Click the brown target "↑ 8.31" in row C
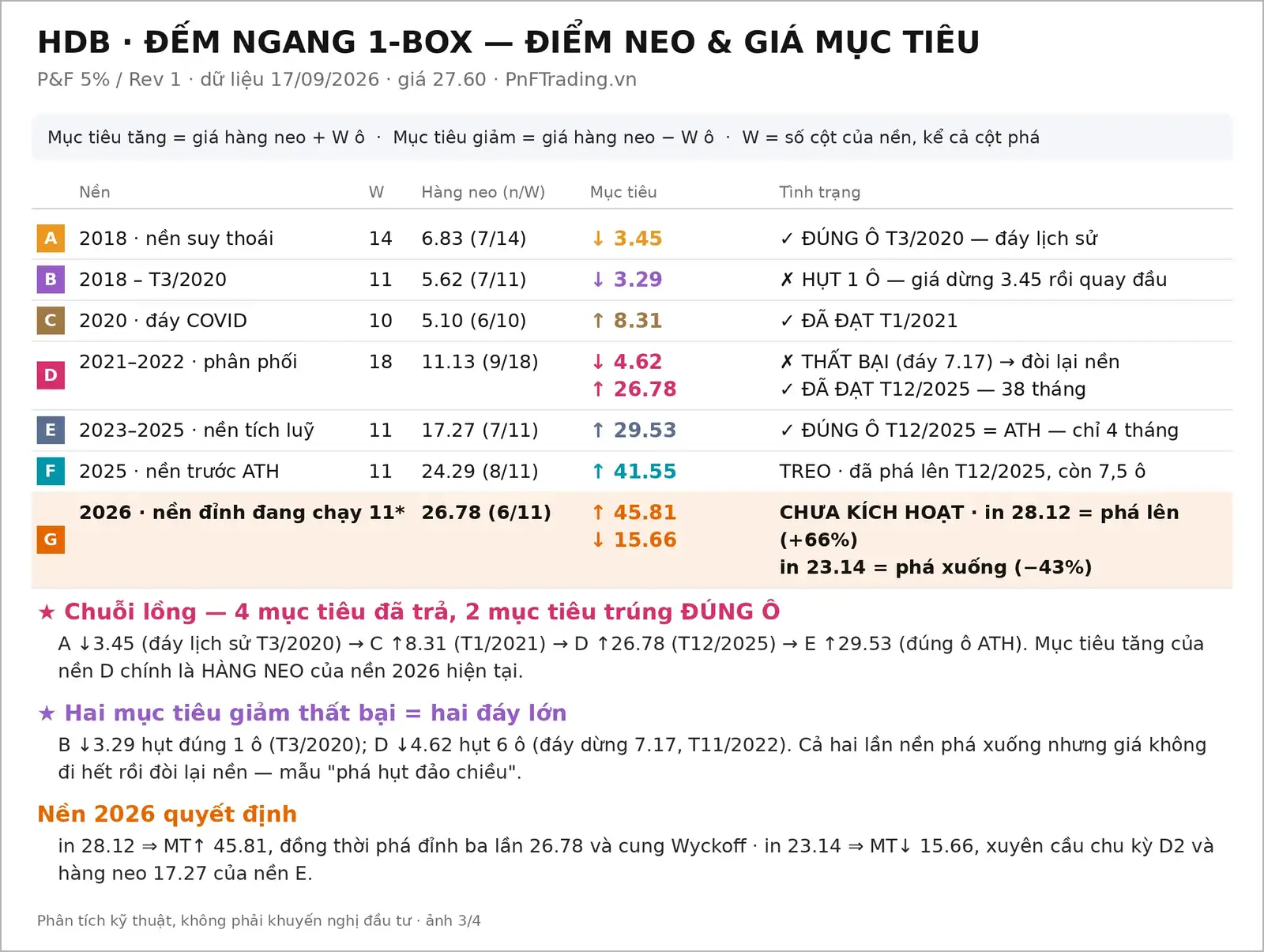 [x=627, y=321]
